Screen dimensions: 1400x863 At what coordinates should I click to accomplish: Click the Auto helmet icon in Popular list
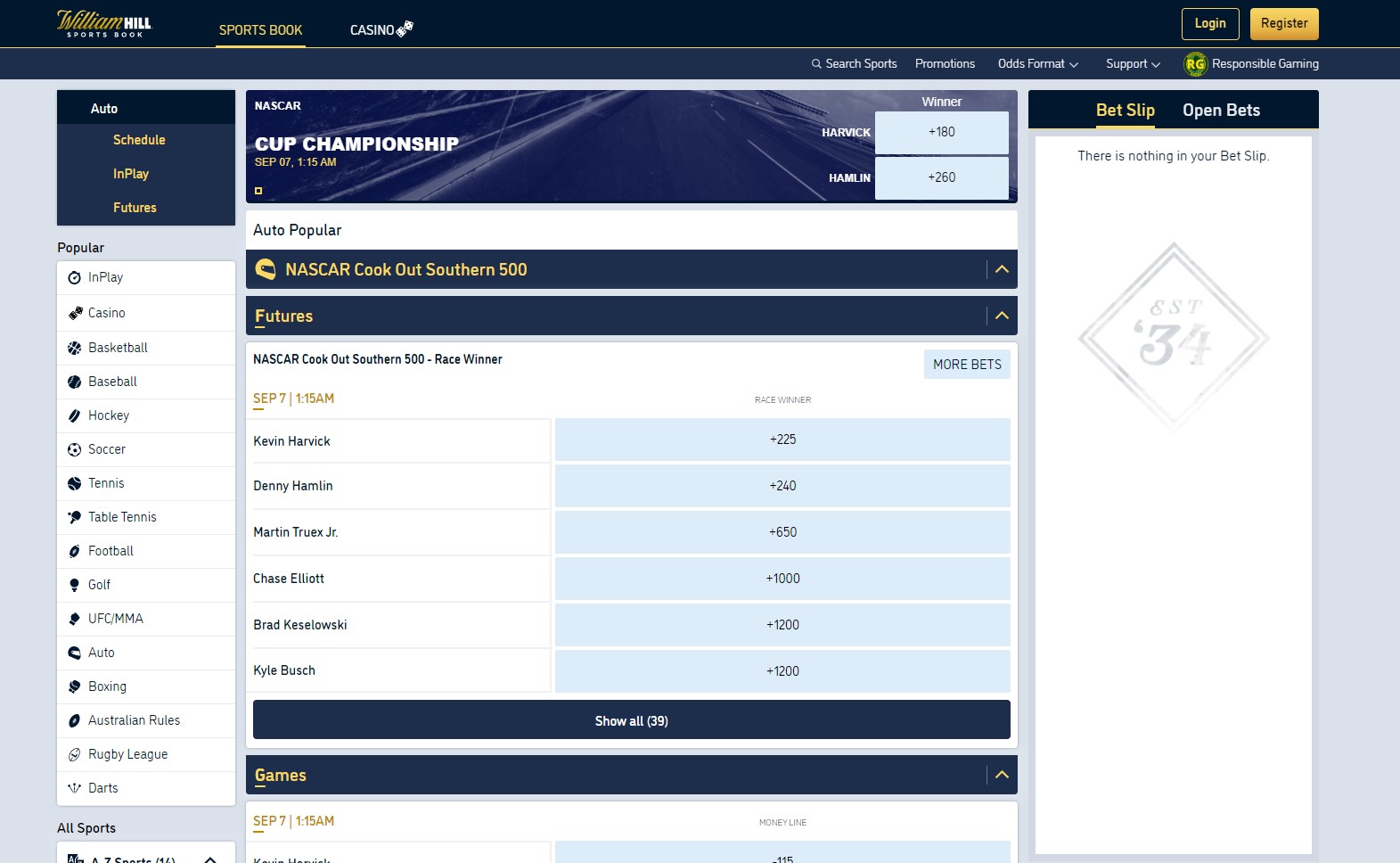click(x=74, y=653)
